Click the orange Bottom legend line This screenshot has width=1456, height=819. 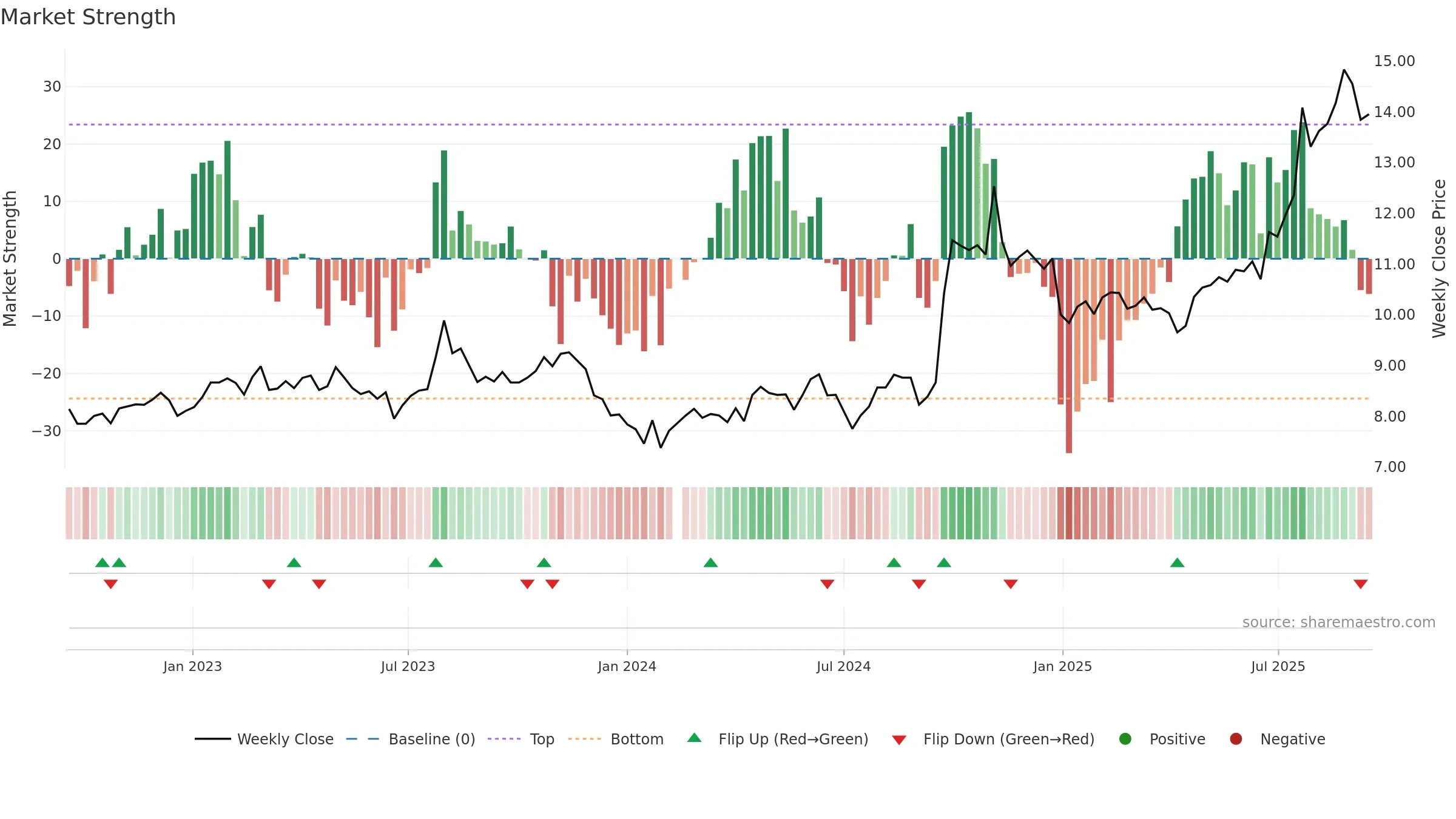[x=585, y=739]
